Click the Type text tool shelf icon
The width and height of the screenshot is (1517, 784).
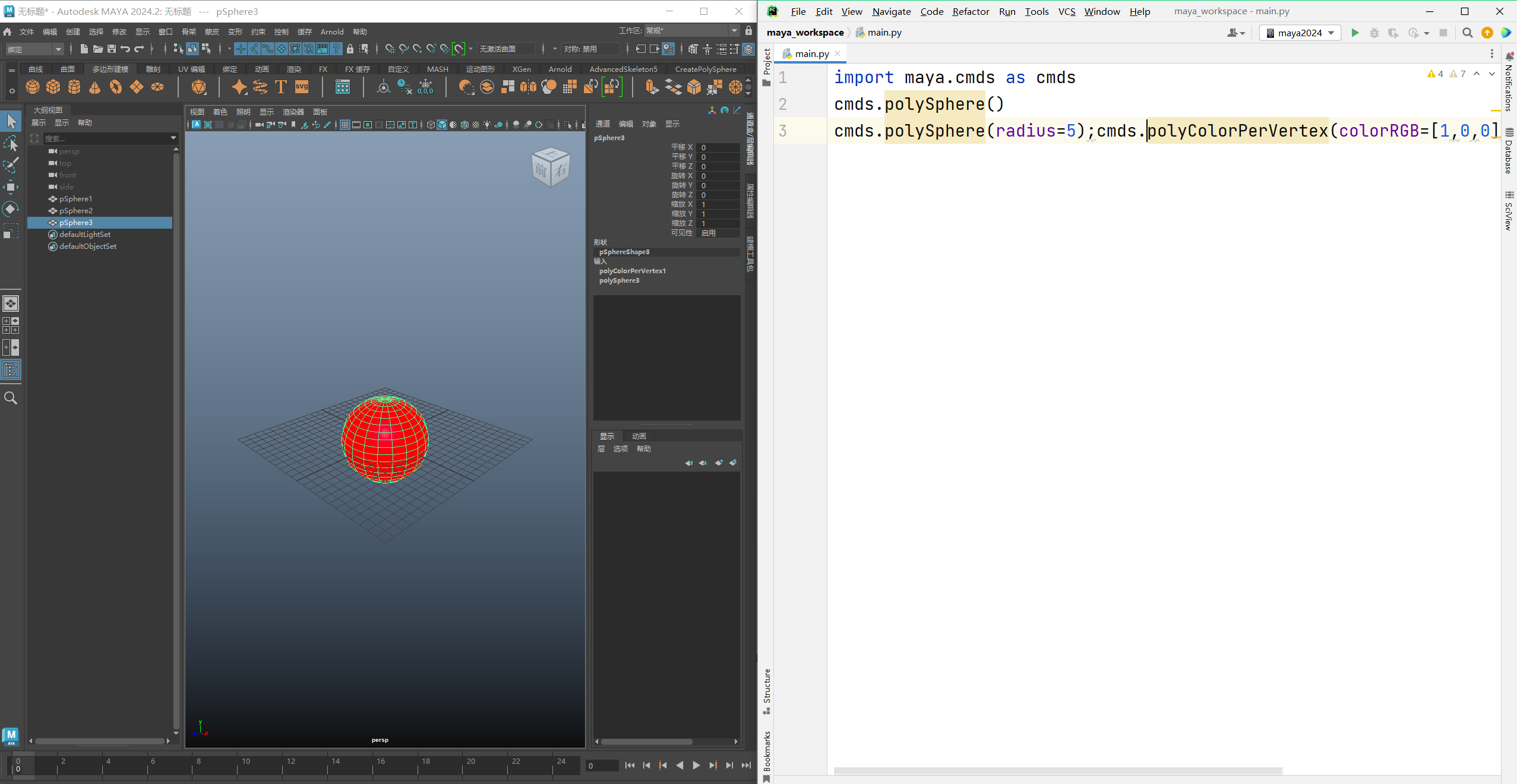pos(281,87)
